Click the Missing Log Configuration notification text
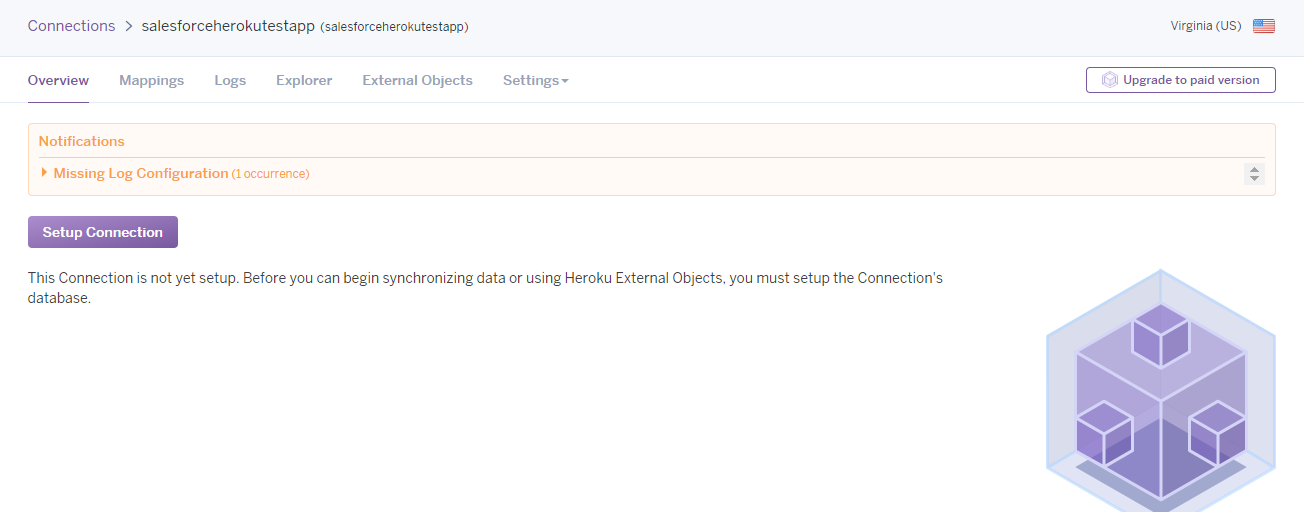 point(141,173)
